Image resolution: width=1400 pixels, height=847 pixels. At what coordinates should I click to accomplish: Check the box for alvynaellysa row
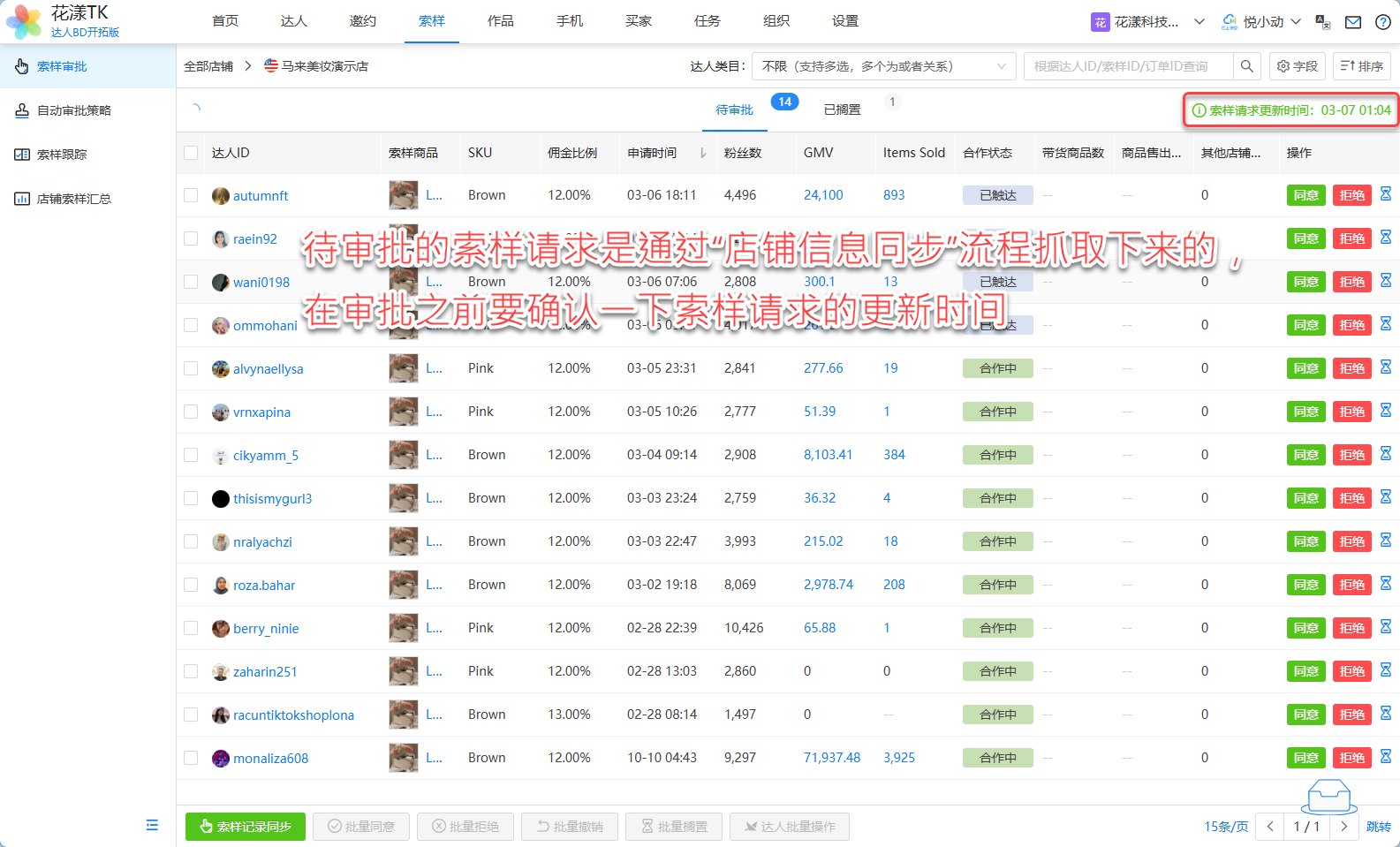click(191, 368)
